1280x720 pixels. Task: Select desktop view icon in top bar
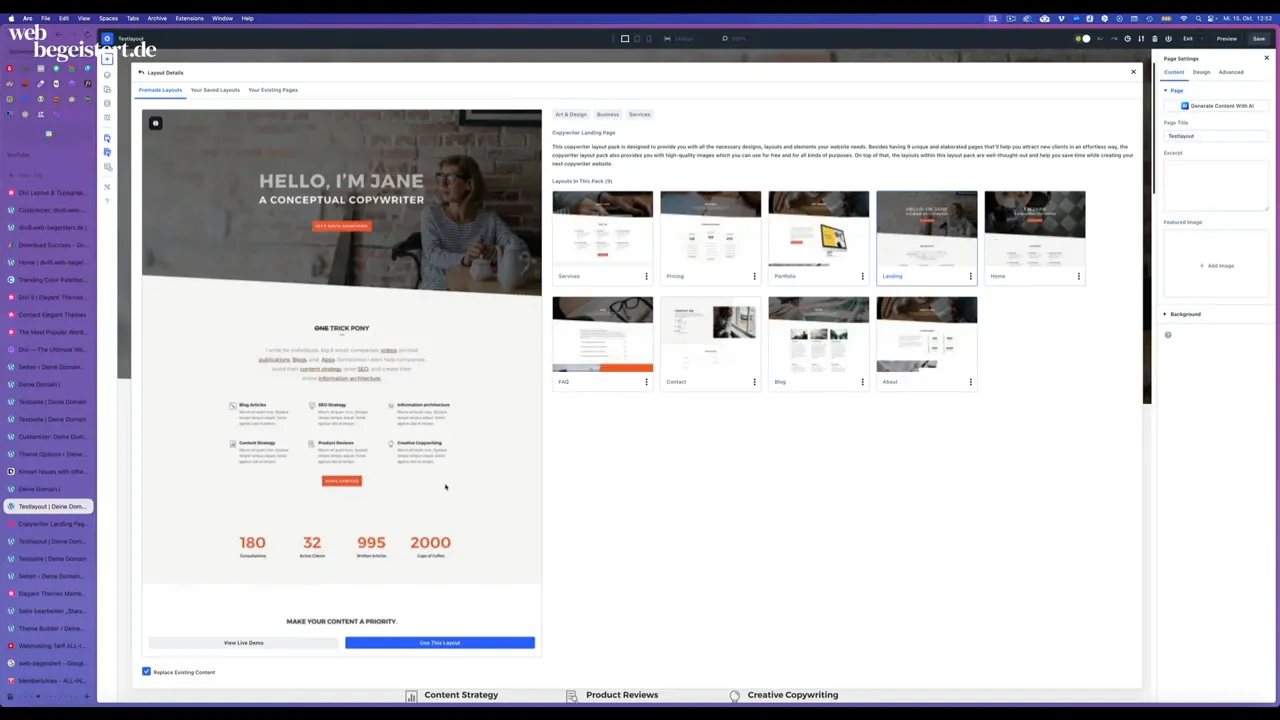point(625,39)
